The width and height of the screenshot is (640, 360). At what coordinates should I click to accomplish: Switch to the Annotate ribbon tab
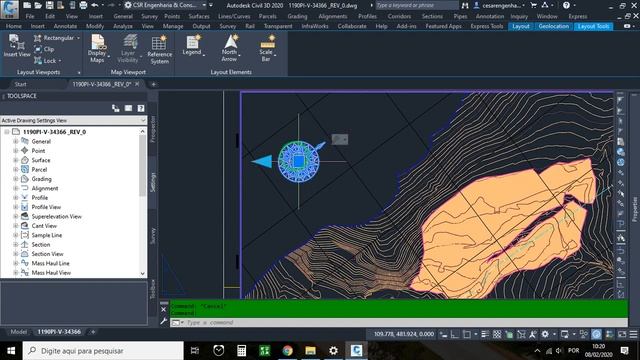(65, 26)
